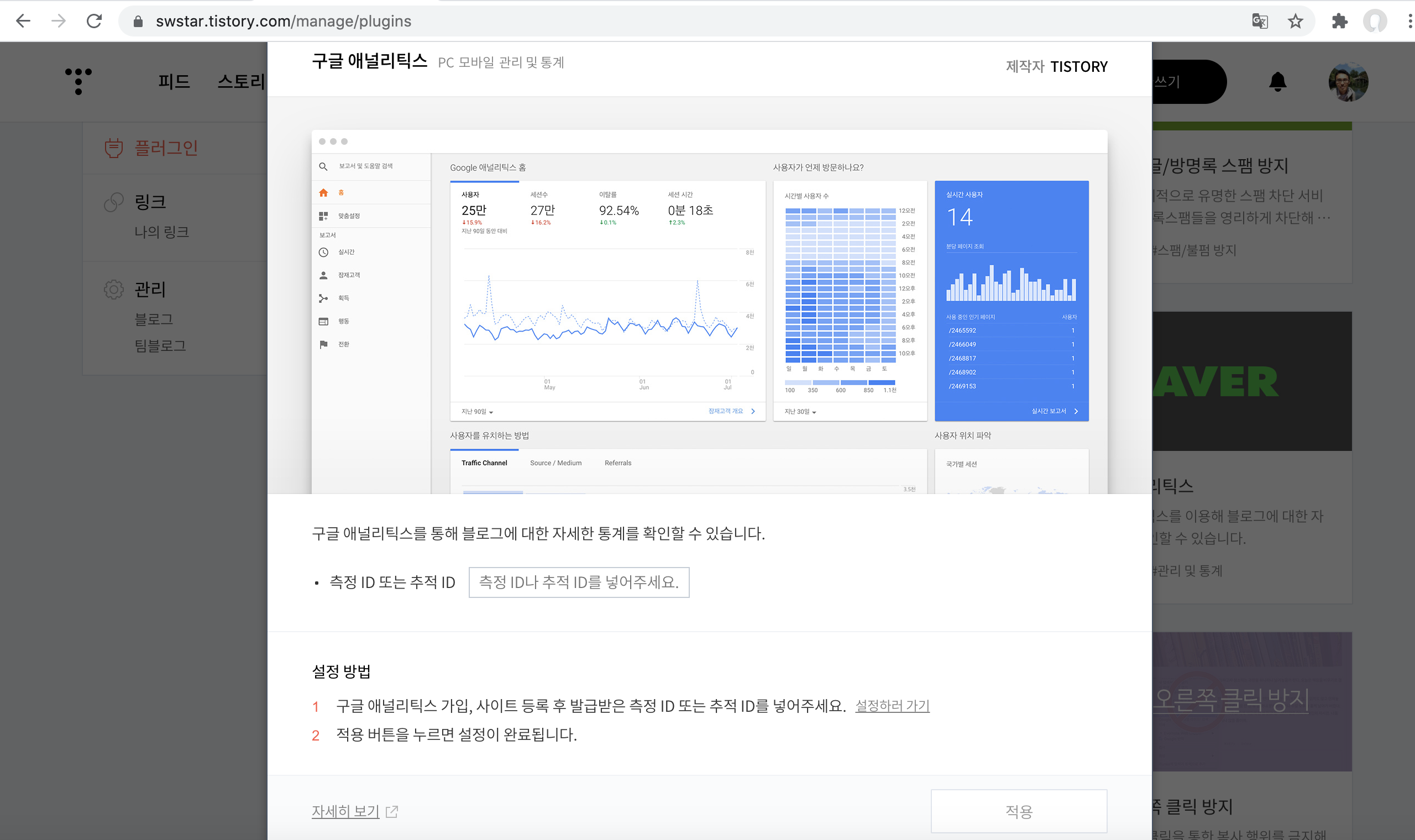Select 블로그 under 관리
Image resolution: width=1415 pixels, height=840 pixels.
(x=154, y=319)
